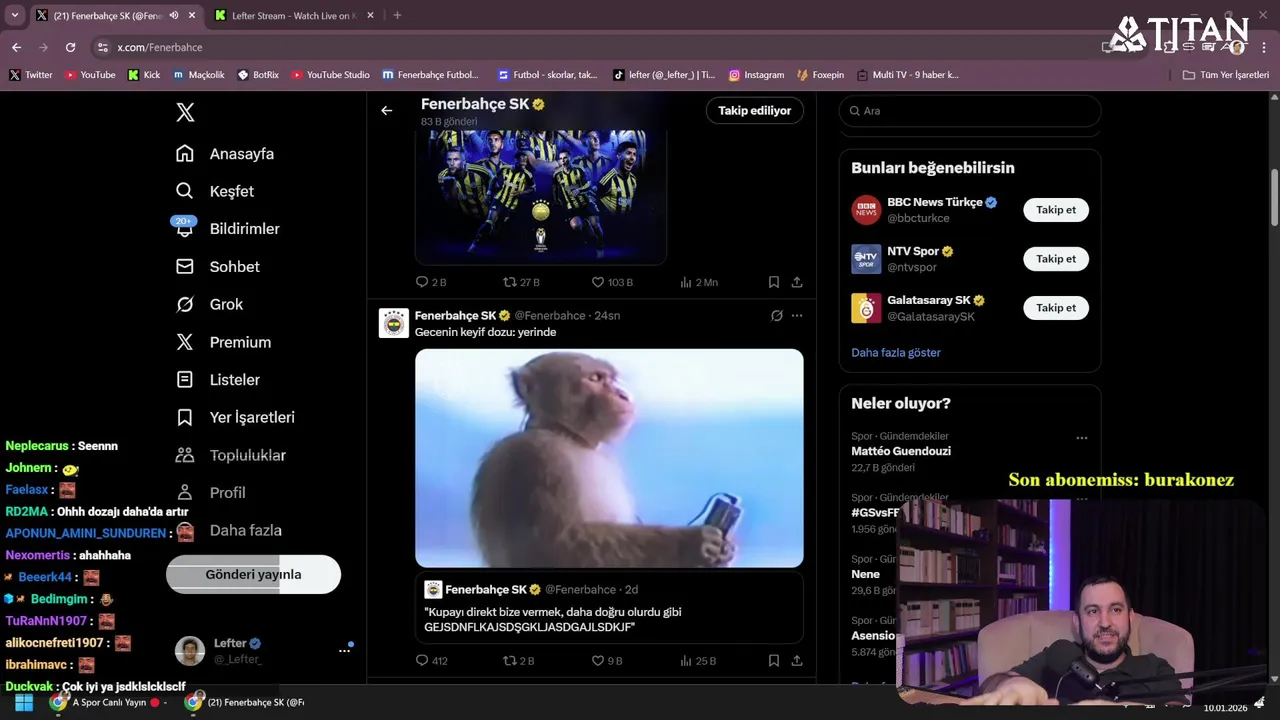Open the X logo home icon
The image size is (1280, 720).
click(x=185, y=112)
